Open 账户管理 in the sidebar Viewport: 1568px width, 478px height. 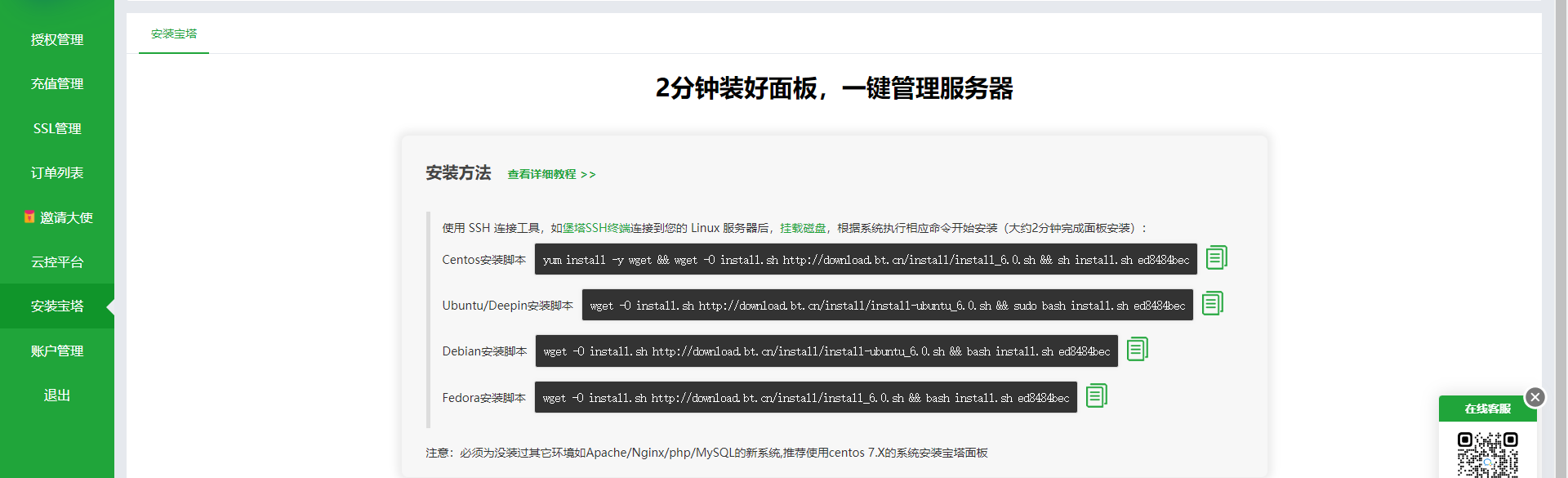coord(57,351)
